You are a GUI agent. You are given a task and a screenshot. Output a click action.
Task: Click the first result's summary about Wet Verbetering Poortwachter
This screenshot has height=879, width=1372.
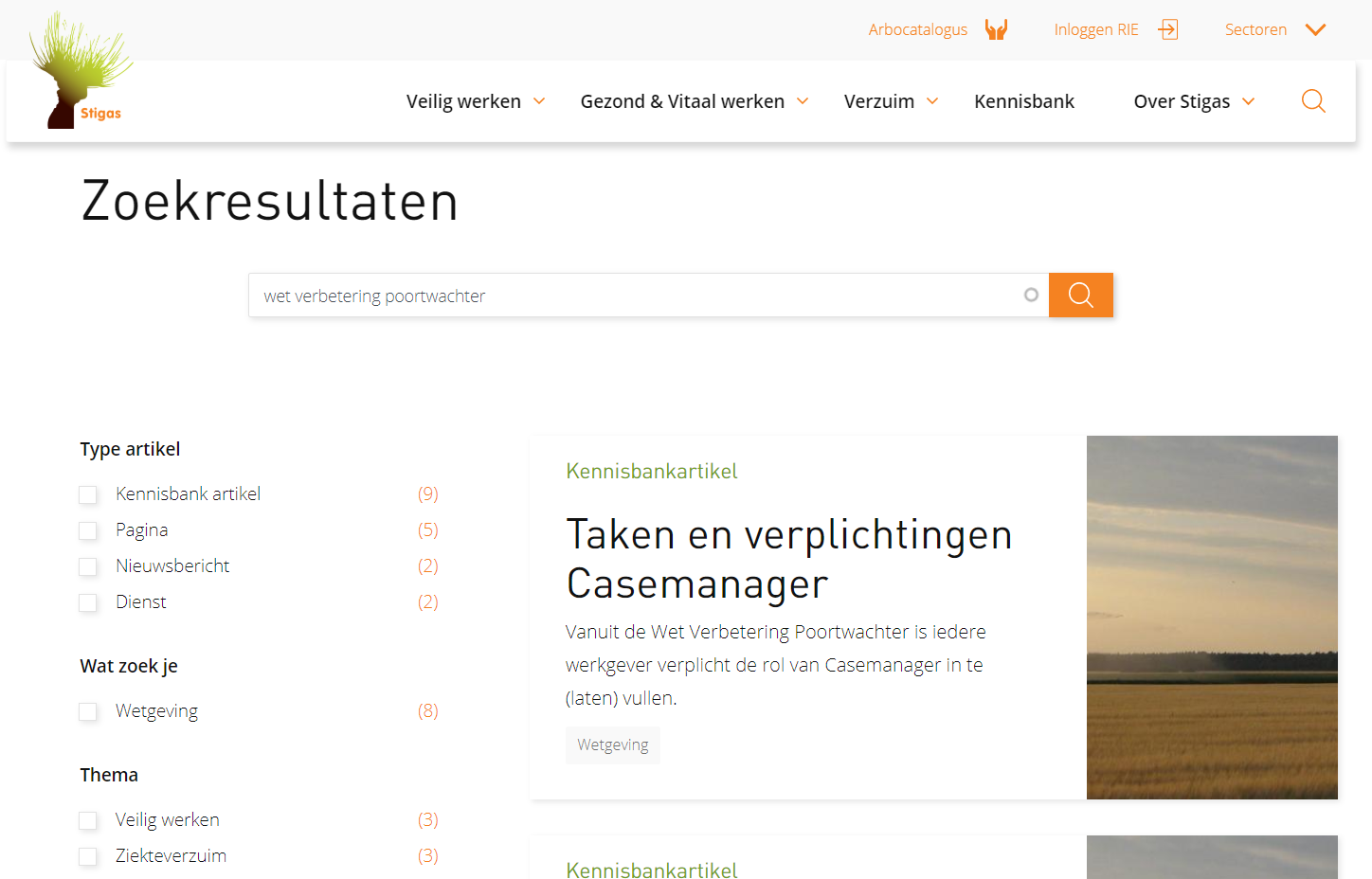coord(776,665)
